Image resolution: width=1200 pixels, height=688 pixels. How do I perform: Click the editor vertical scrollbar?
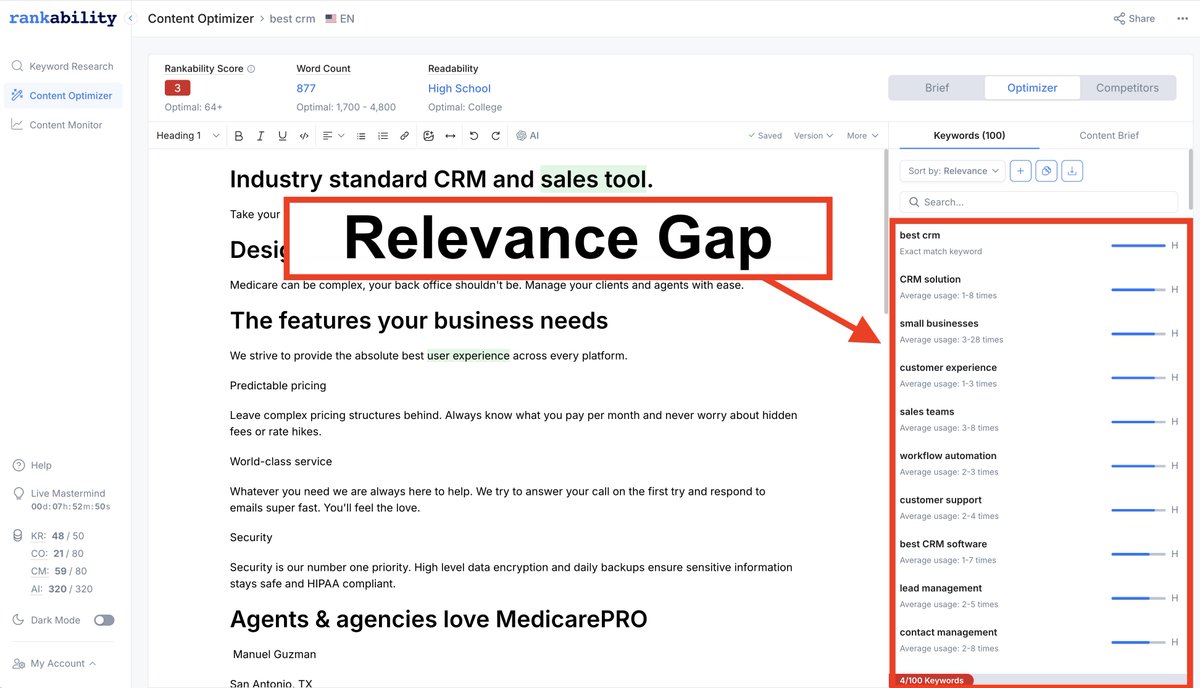pyautogui.click(x=884, y=232)
